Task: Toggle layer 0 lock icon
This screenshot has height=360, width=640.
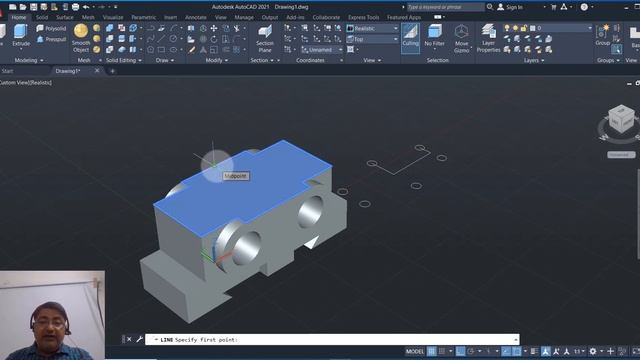Action: [524, 28]
